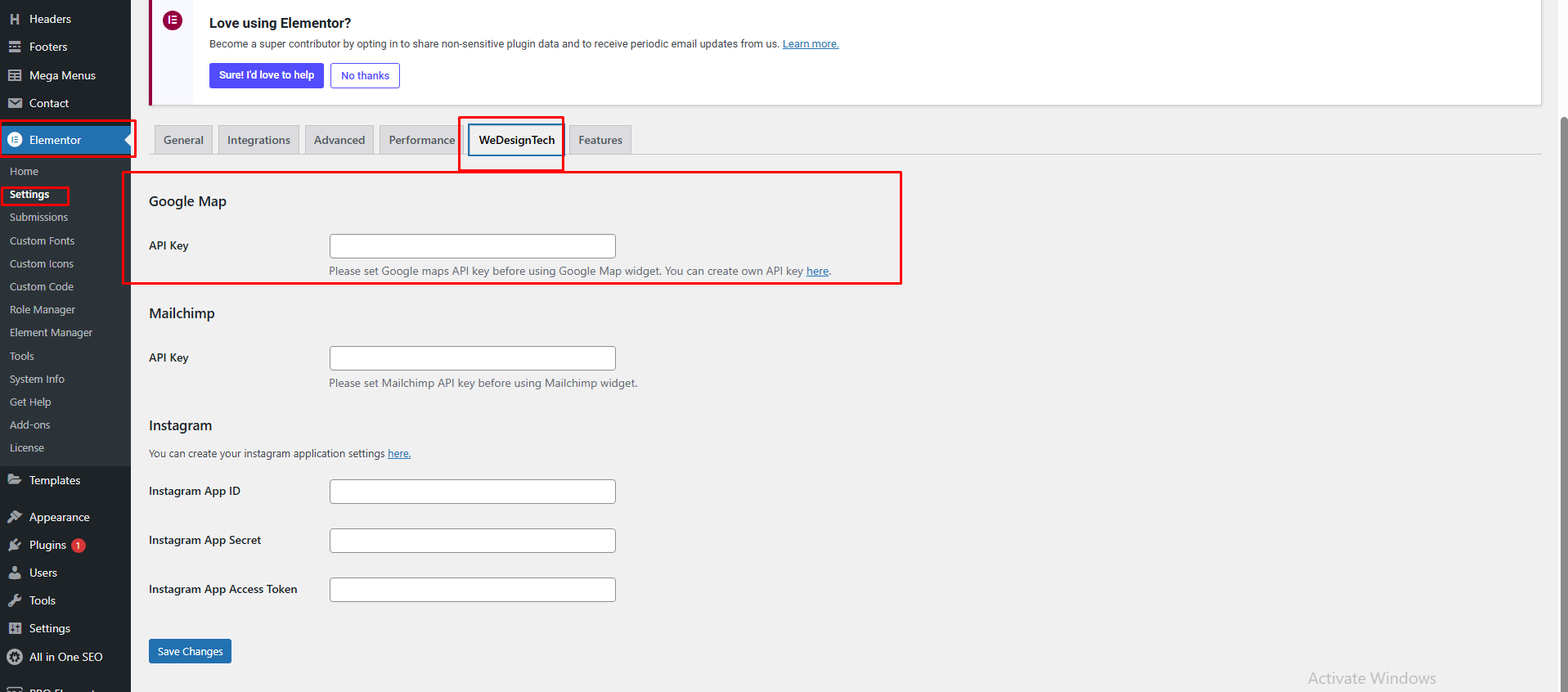Click the Users person icon
Screen dimensions: 1568x692
(x=15, y=573)
